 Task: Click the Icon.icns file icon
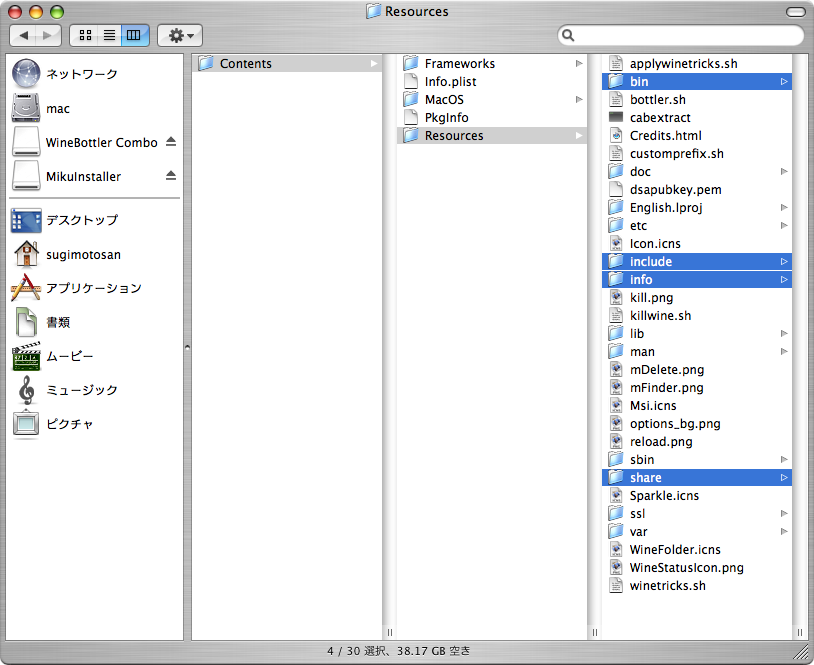616,243
